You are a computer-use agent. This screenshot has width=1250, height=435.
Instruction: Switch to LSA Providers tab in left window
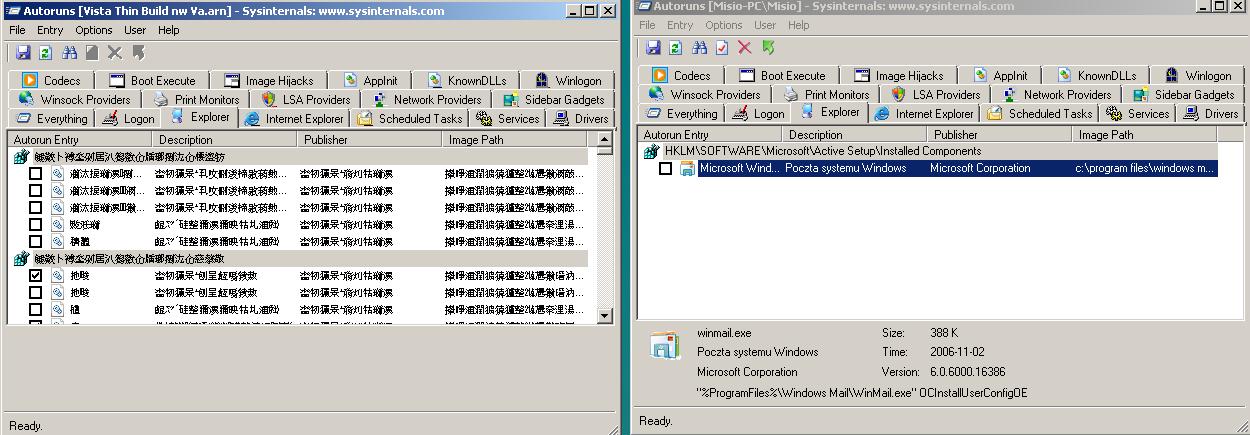tap(305, 99)
